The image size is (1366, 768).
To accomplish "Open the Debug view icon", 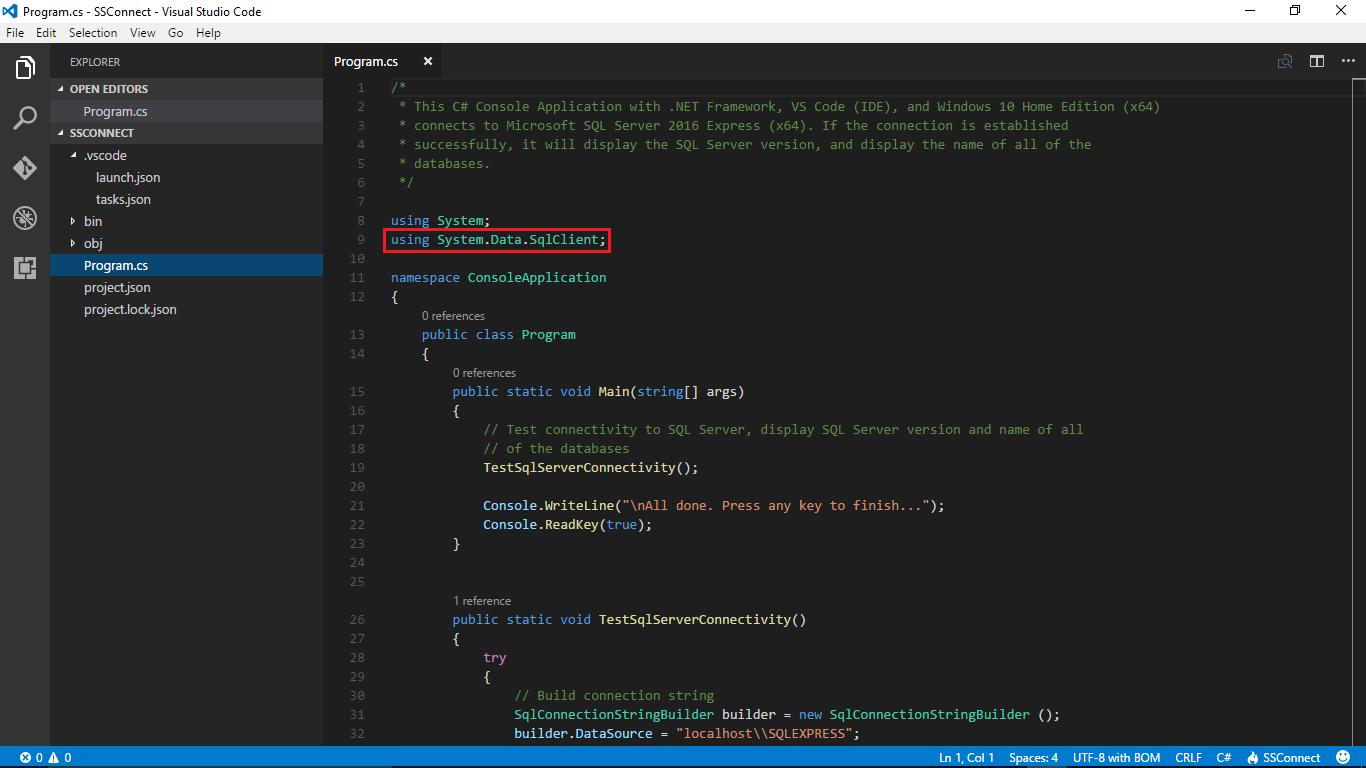I will (x=25, y=218).
